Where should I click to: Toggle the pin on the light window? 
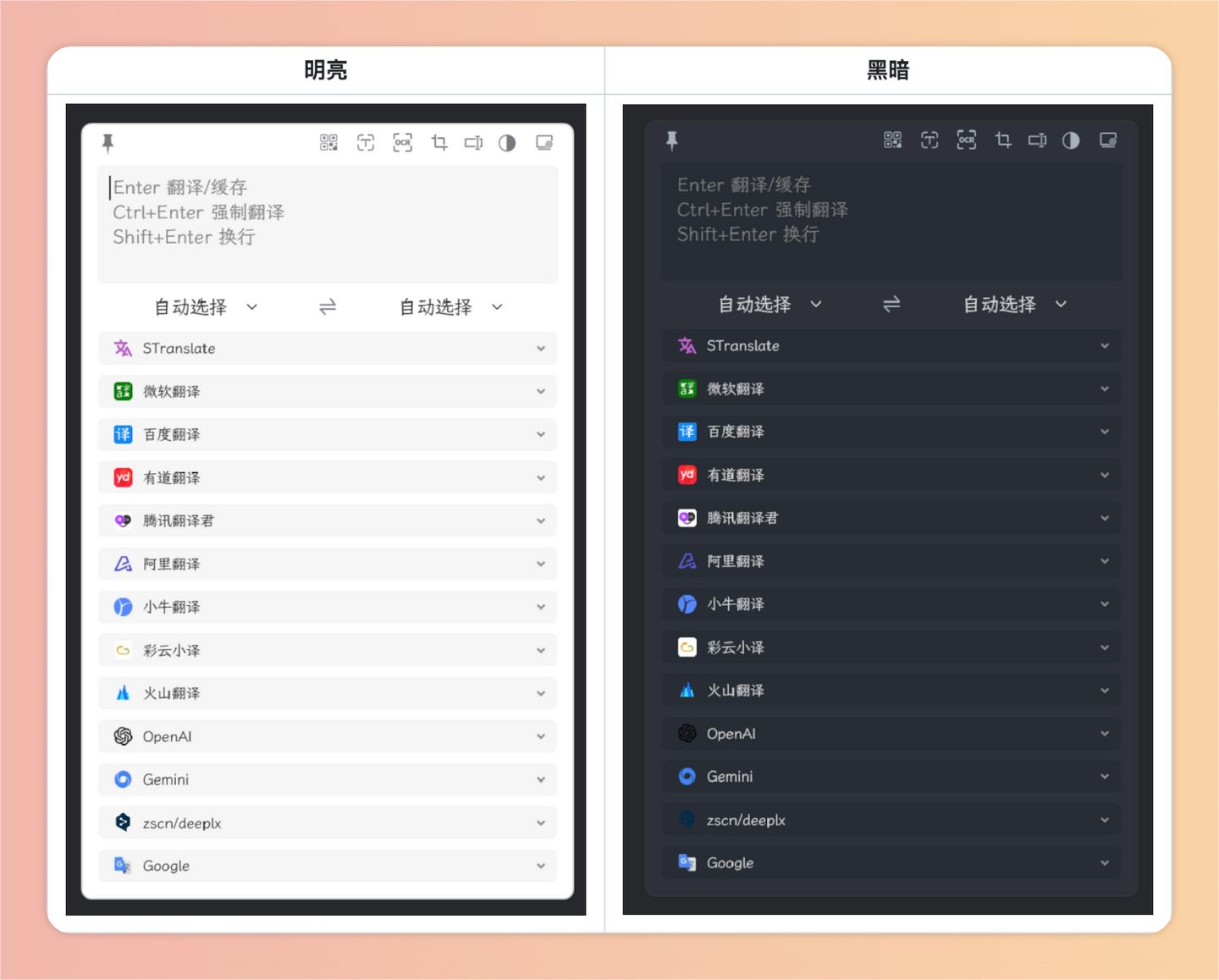pos(108,143)
